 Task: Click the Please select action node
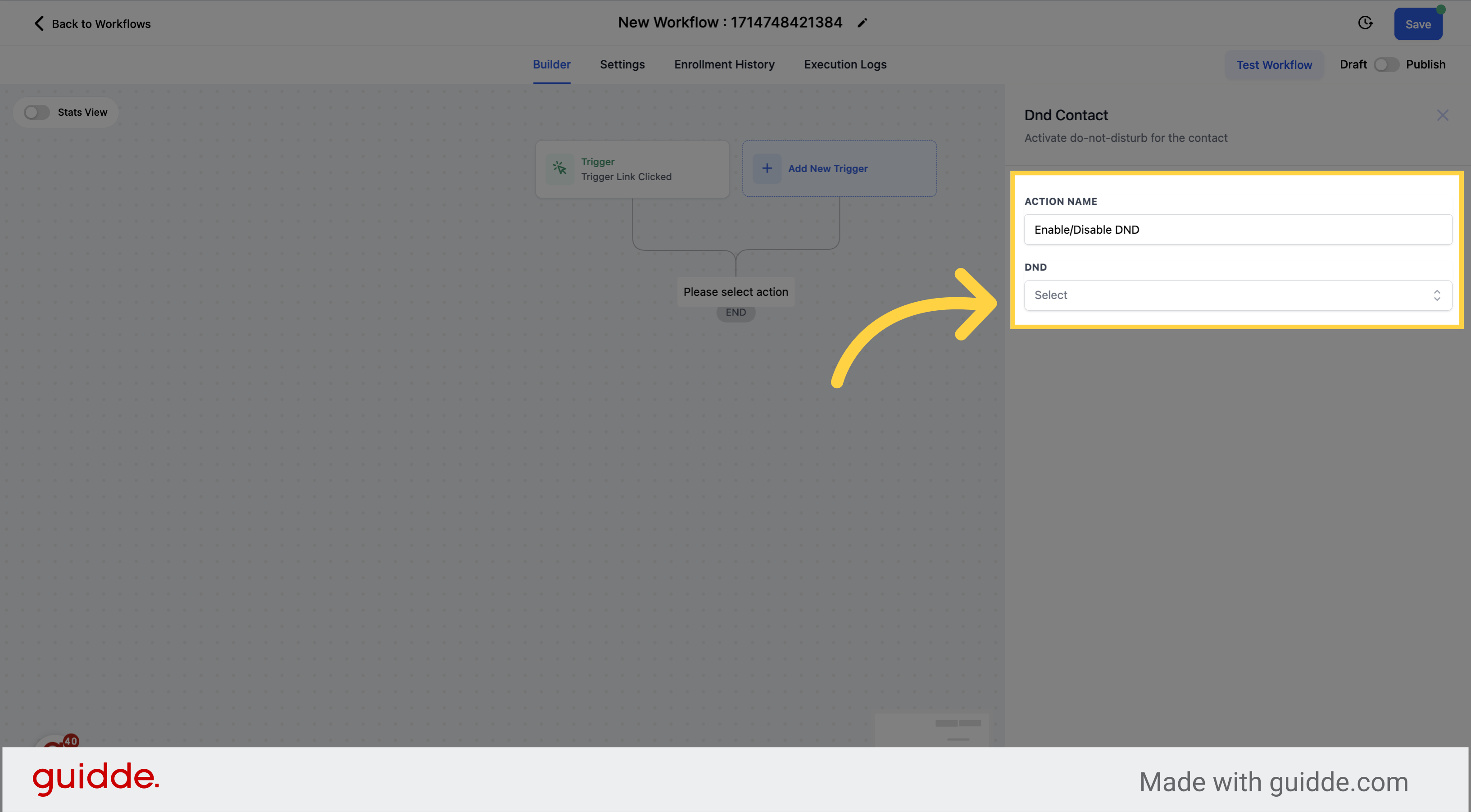pyautogui.click(x=735, y=292)
